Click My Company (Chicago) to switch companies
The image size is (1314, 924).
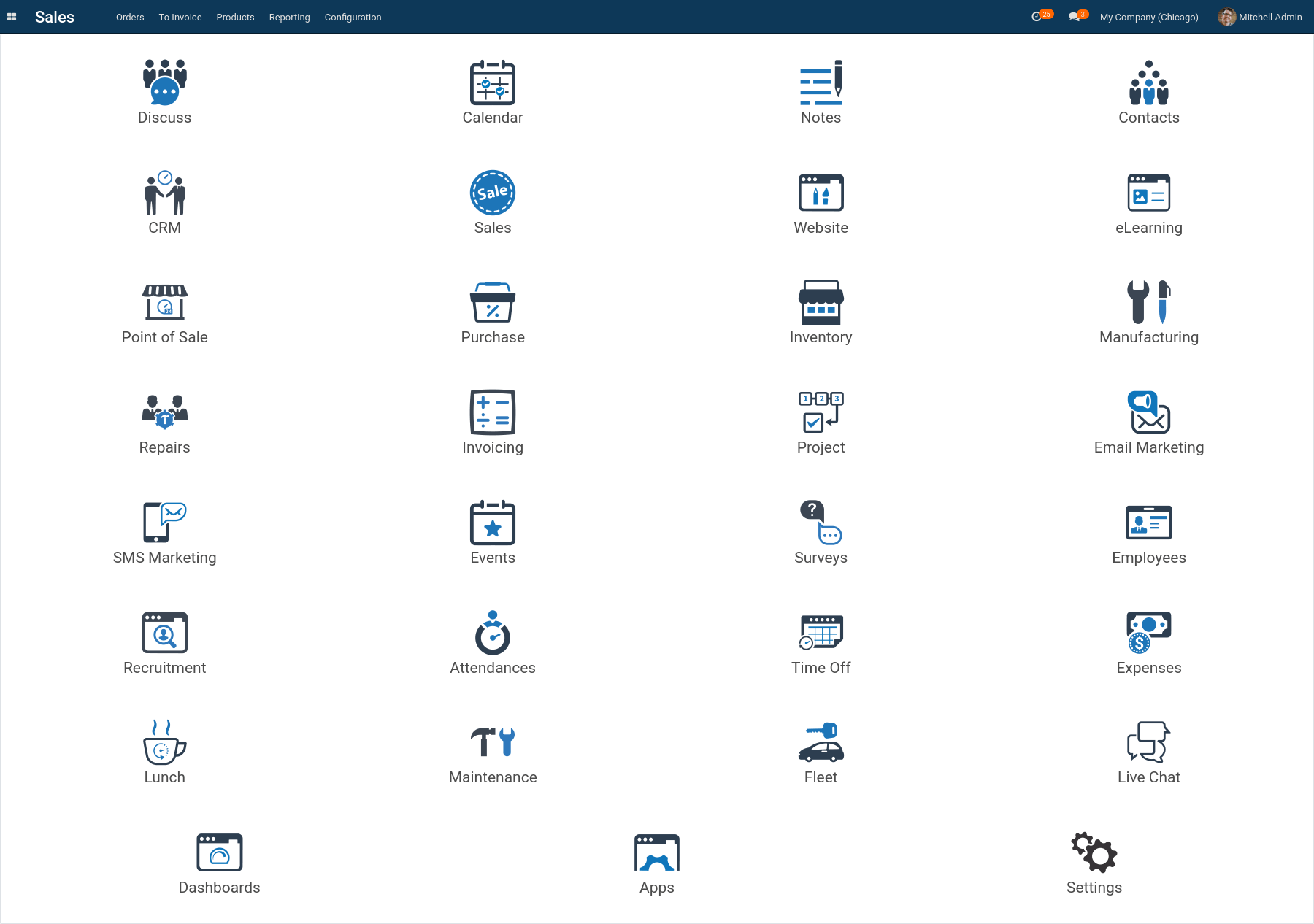[x=1148, y=17]
